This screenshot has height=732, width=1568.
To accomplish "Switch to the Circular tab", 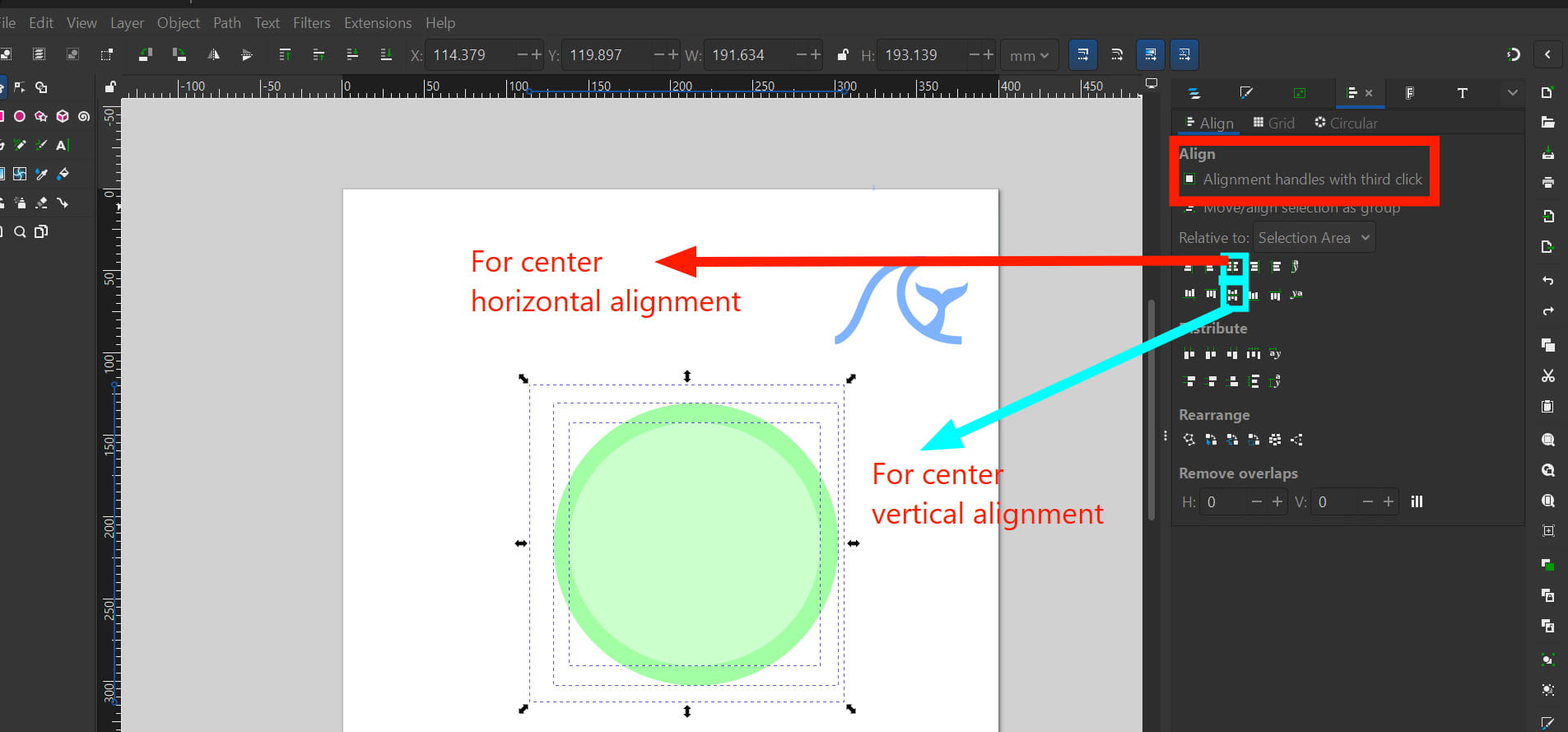I will click(1346, 123).
